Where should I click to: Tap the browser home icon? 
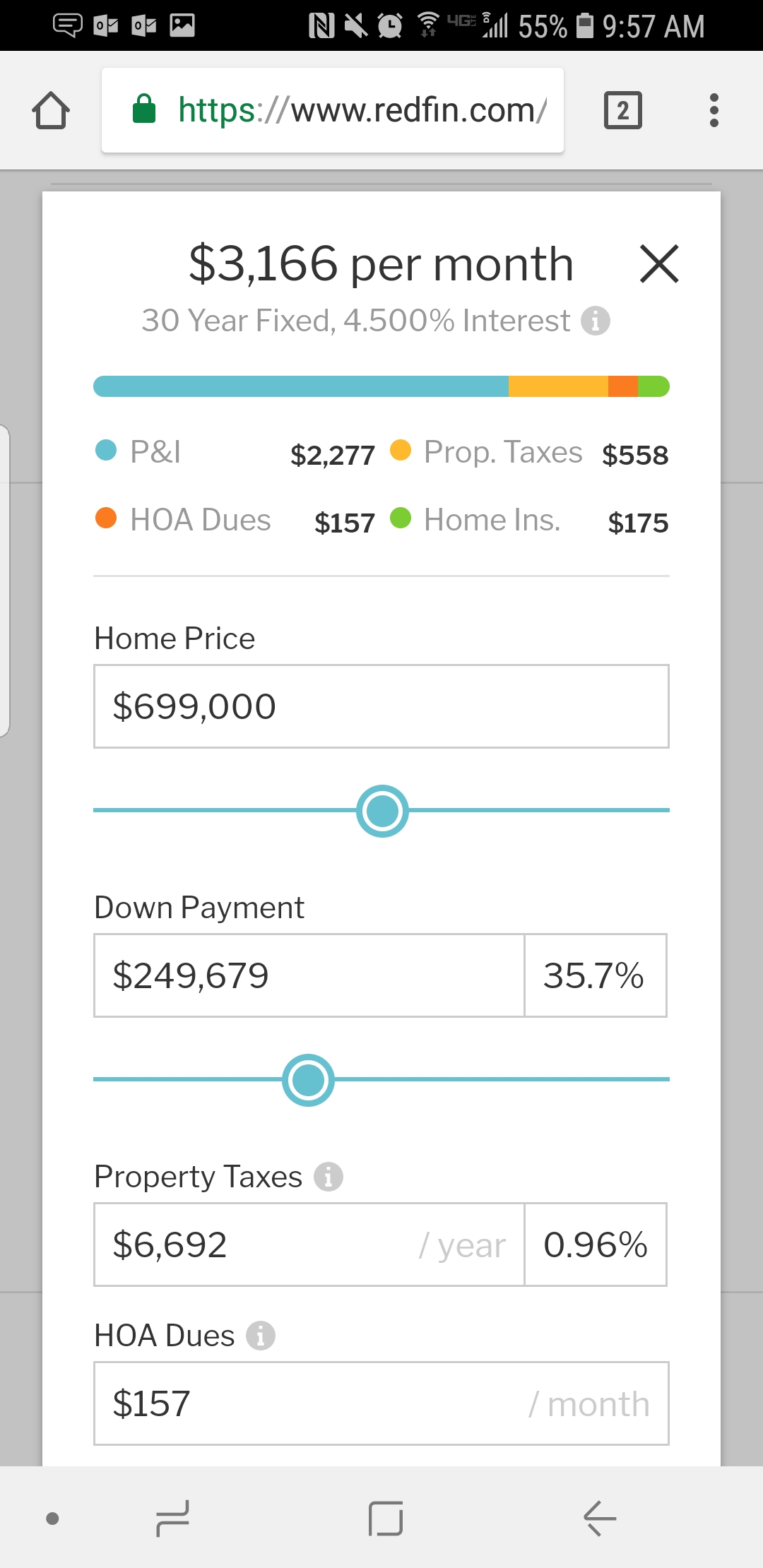(51, 111)
